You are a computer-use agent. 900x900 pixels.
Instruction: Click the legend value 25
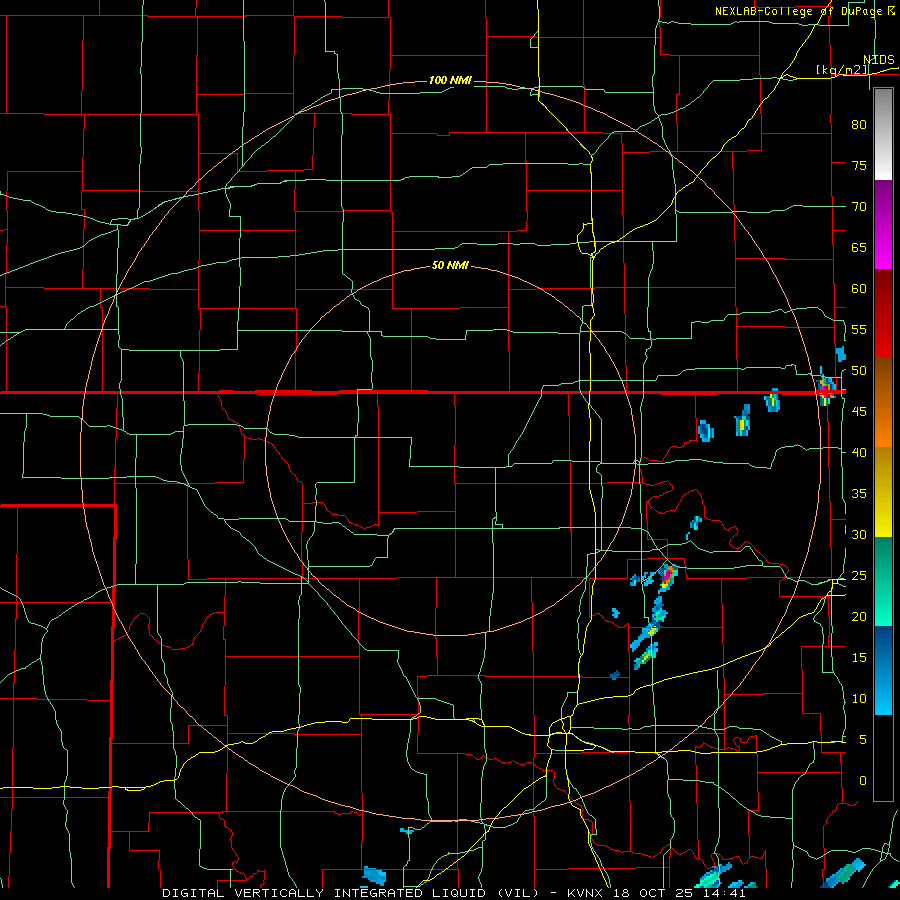pos(859,576)
